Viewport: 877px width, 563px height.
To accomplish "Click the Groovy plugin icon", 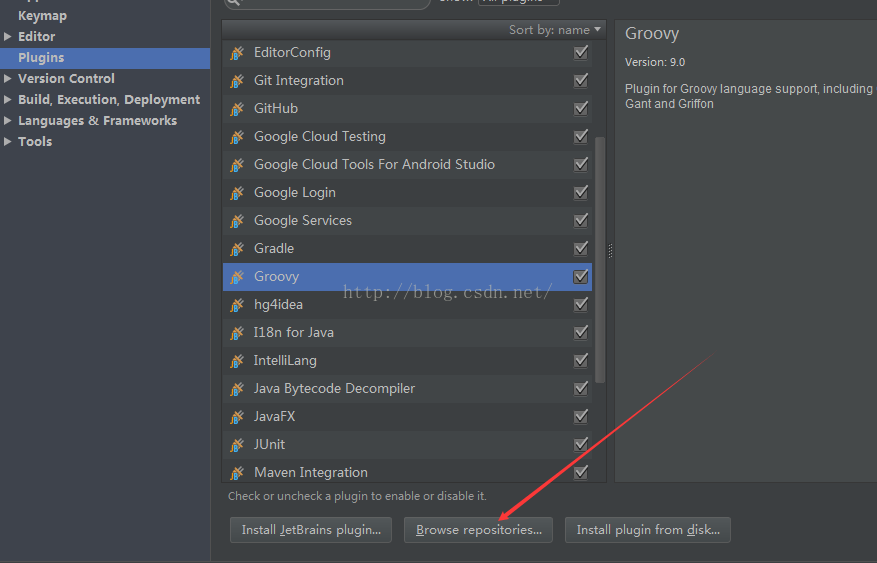I will point(237,277).
